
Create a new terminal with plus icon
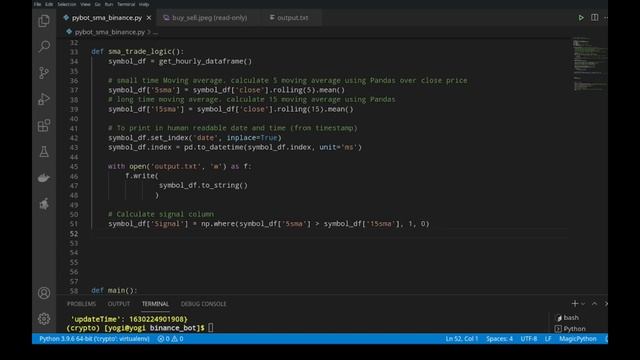coord(575,304)
